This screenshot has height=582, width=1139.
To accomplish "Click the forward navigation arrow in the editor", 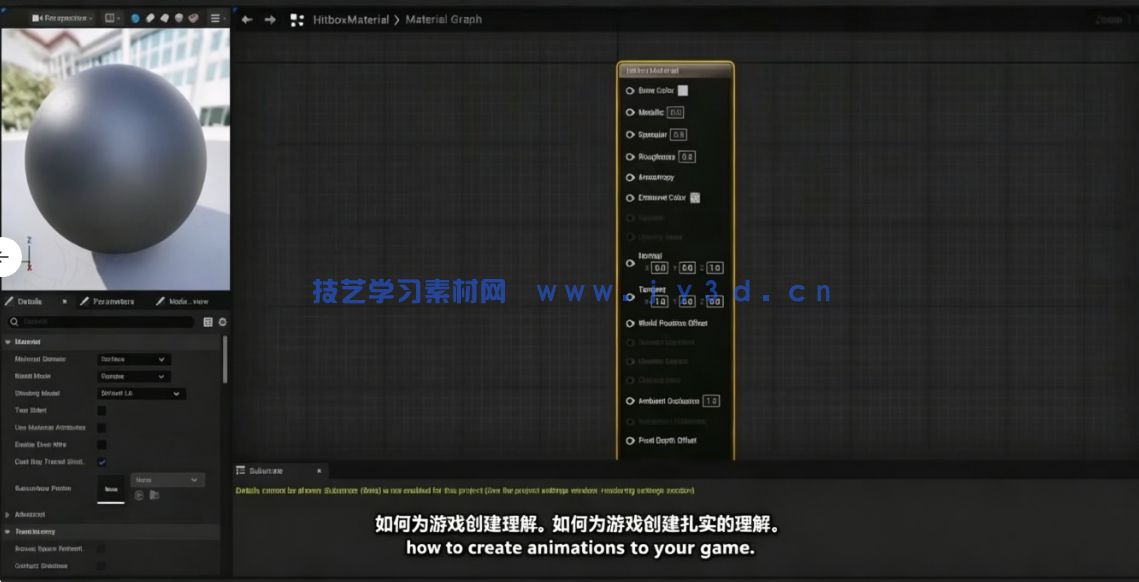I will 269,18.
